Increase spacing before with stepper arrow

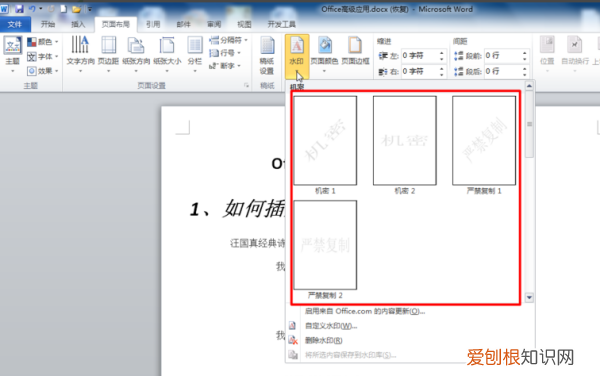(525, 53)
